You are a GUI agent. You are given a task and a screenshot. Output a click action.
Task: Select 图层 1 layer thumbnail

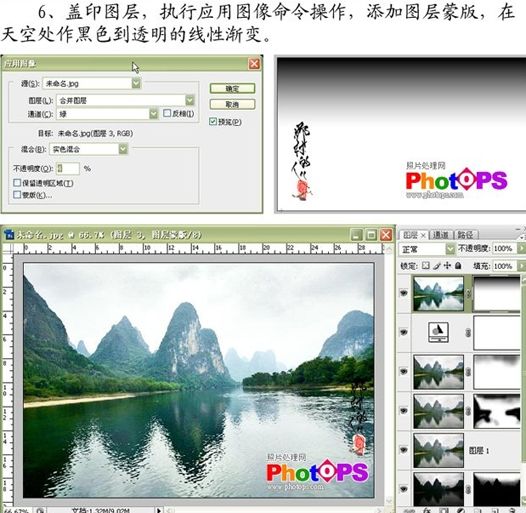coord(438,450)
